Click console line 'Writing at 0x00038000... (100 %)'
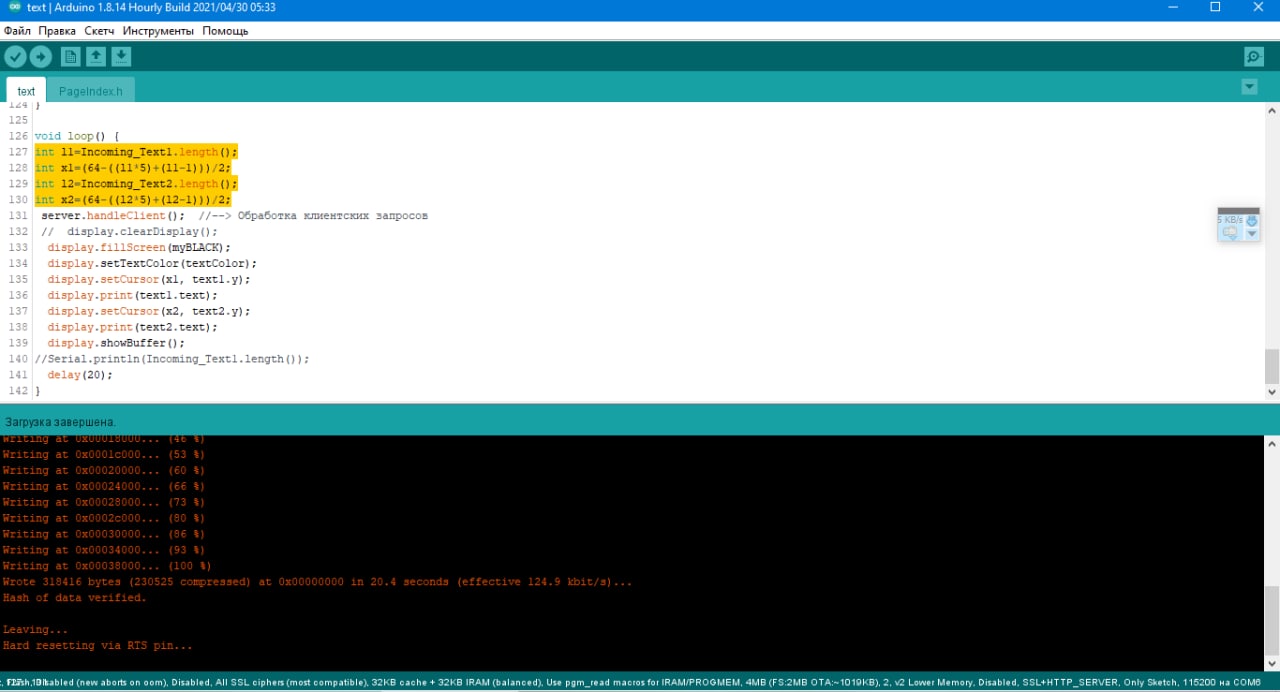 tap(106, 567)
